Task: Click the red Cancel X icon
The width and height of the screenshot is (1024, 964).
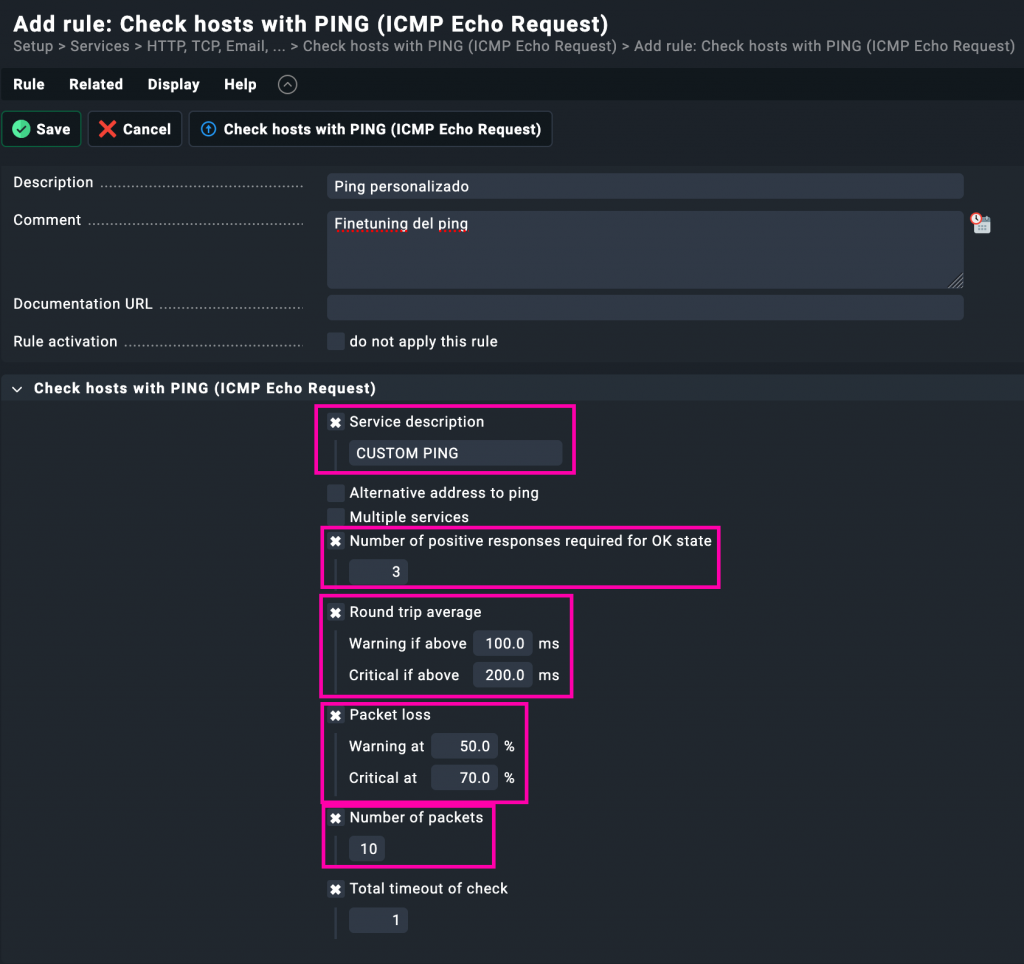Action: (x=107, y=129)
